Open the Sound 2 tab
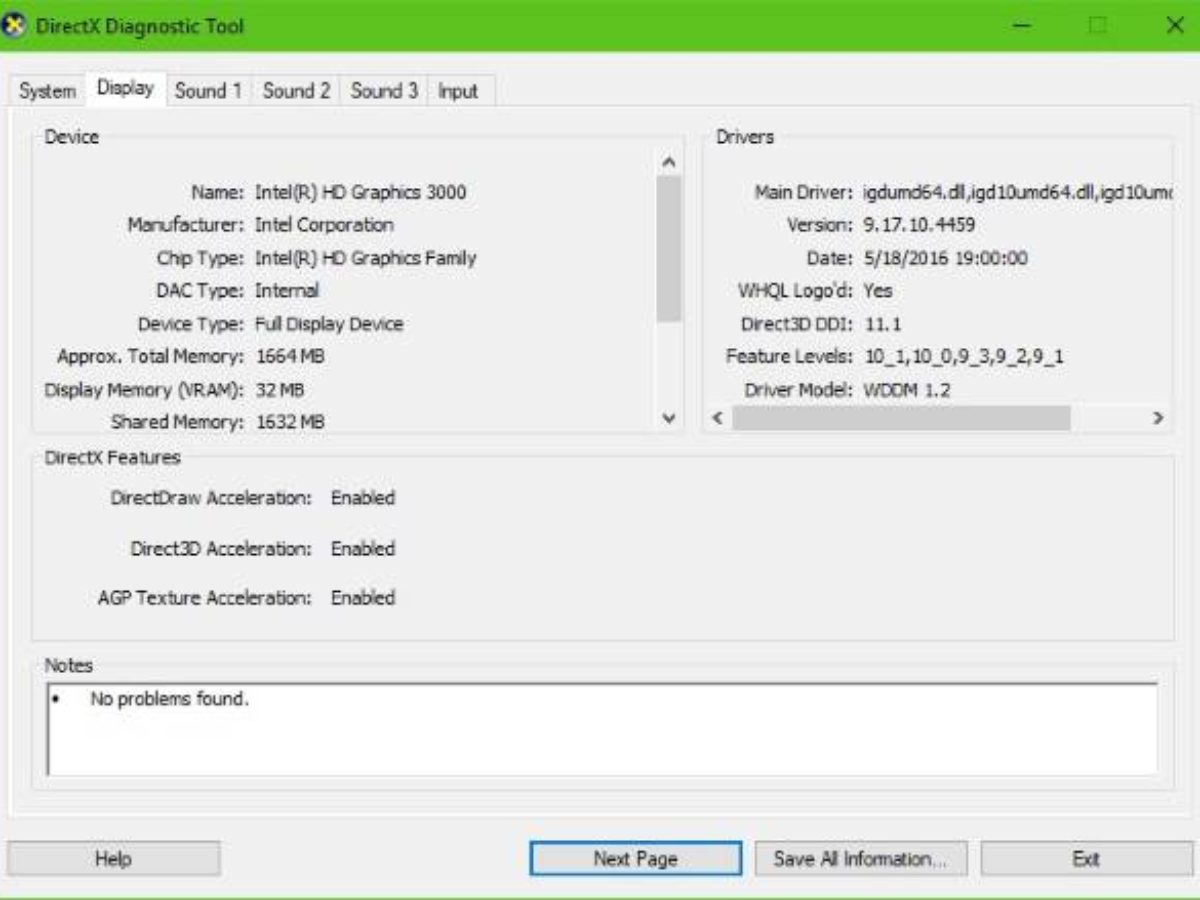1200x900 pixels. pos(296,91)
